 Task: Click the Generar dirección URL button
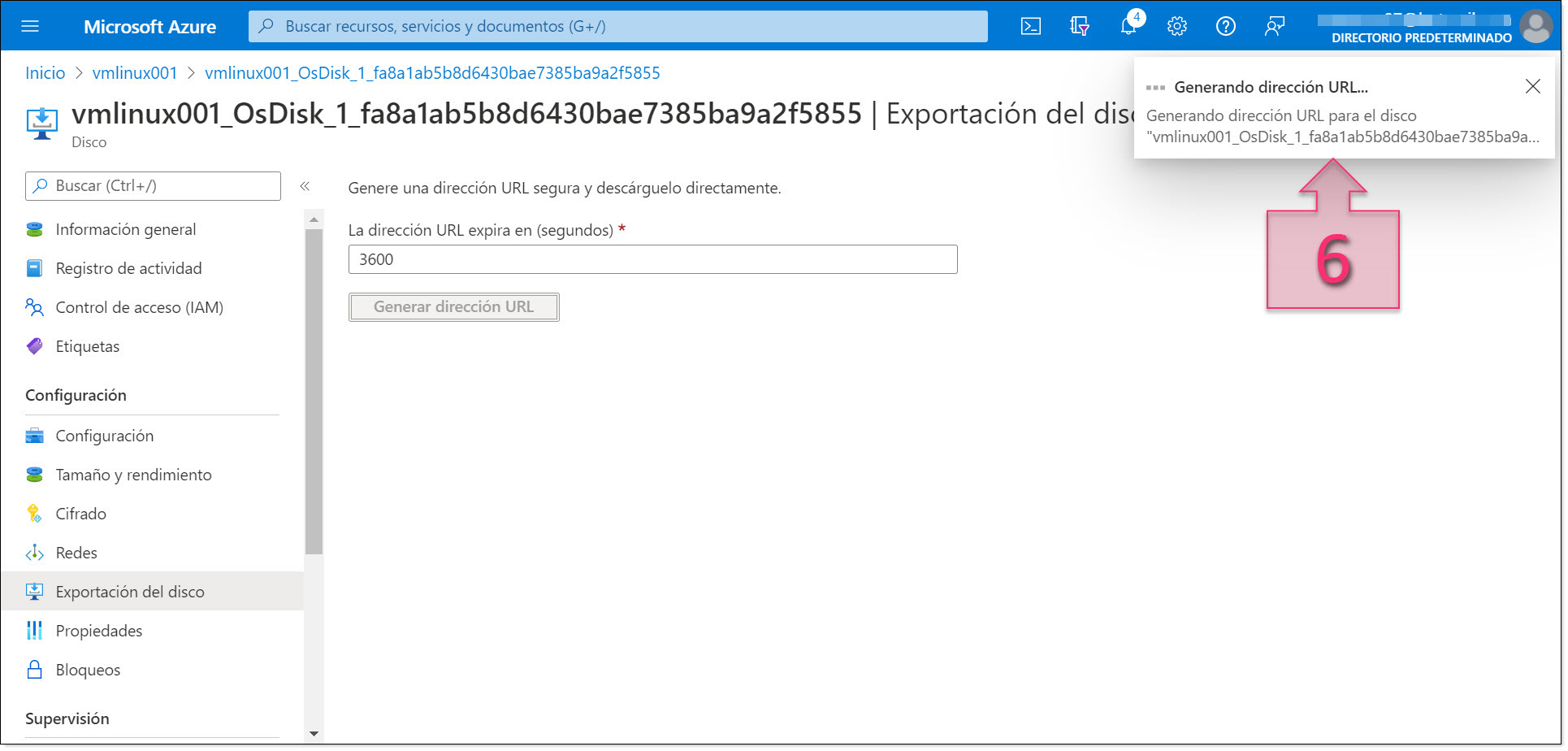pyautogui.click(x=453, y=306)
